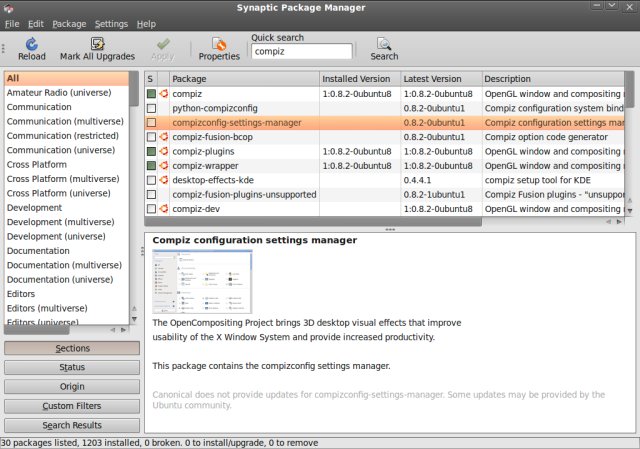Click the Quick search input field
This screenshot has width=640, height=449.
click(302, 51)
